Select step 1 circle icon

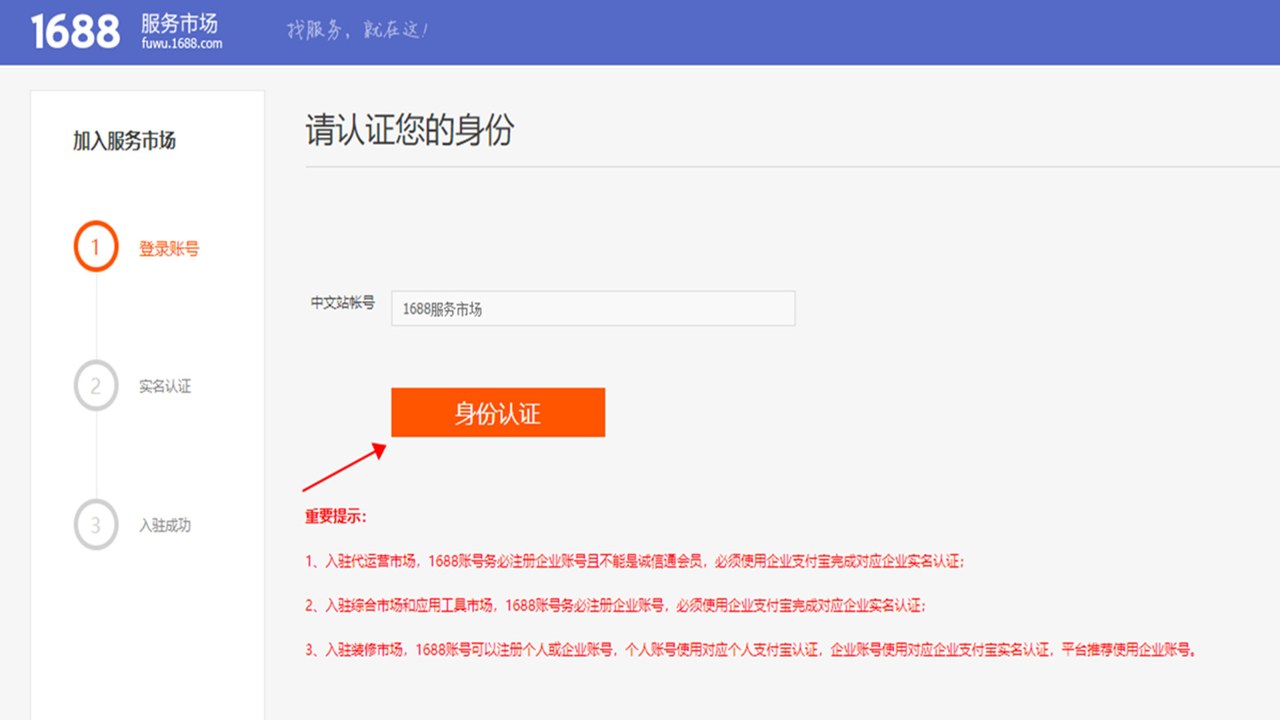click(96, 247)
